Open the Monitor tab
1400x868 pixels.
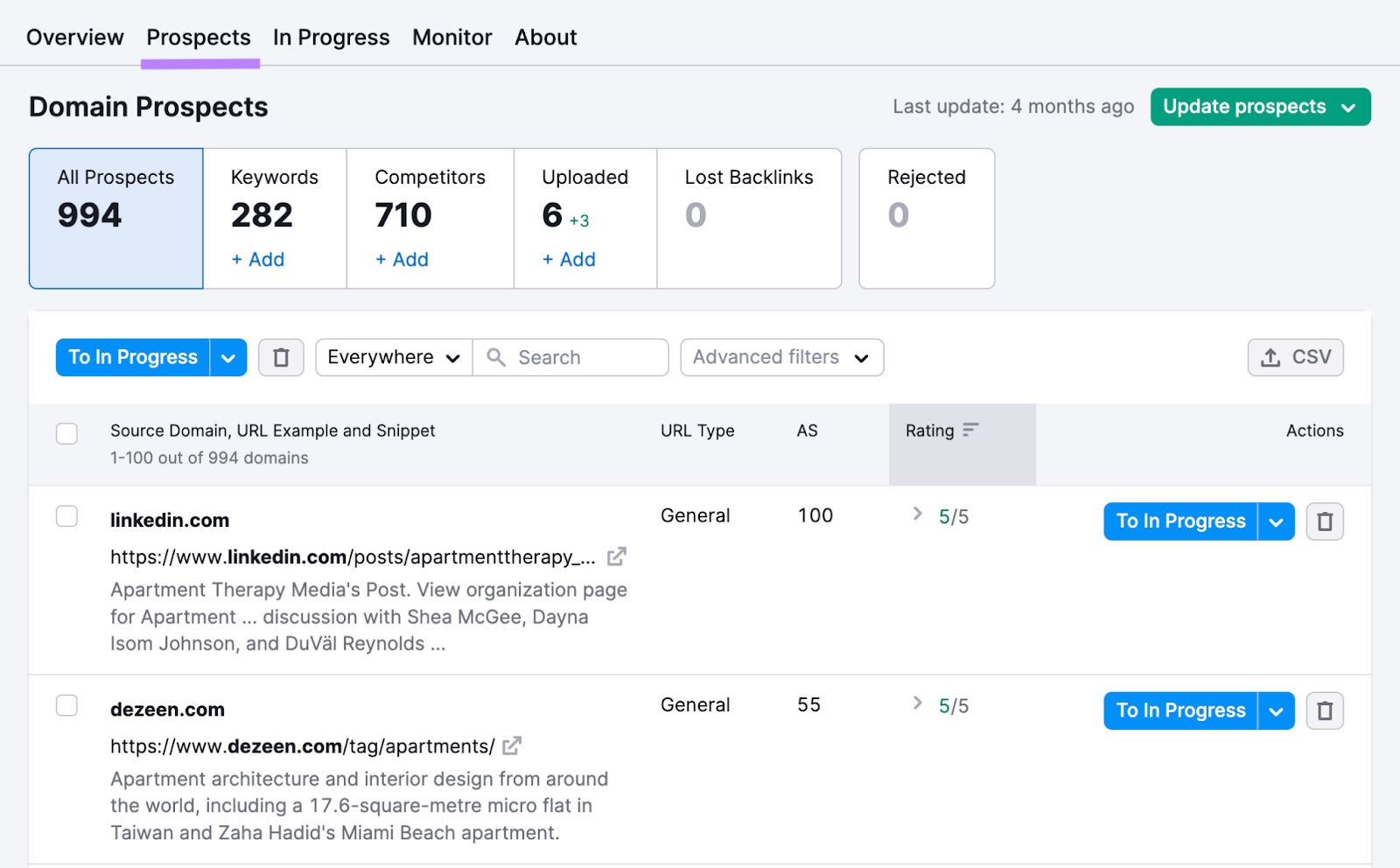tap(451, 37)
